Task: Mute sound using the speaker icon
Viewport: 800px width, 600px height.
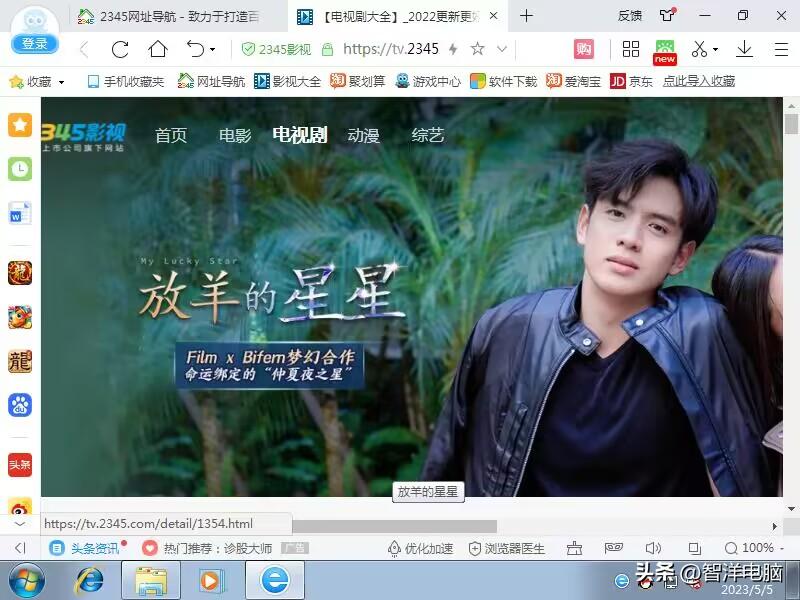Action: 653,548
